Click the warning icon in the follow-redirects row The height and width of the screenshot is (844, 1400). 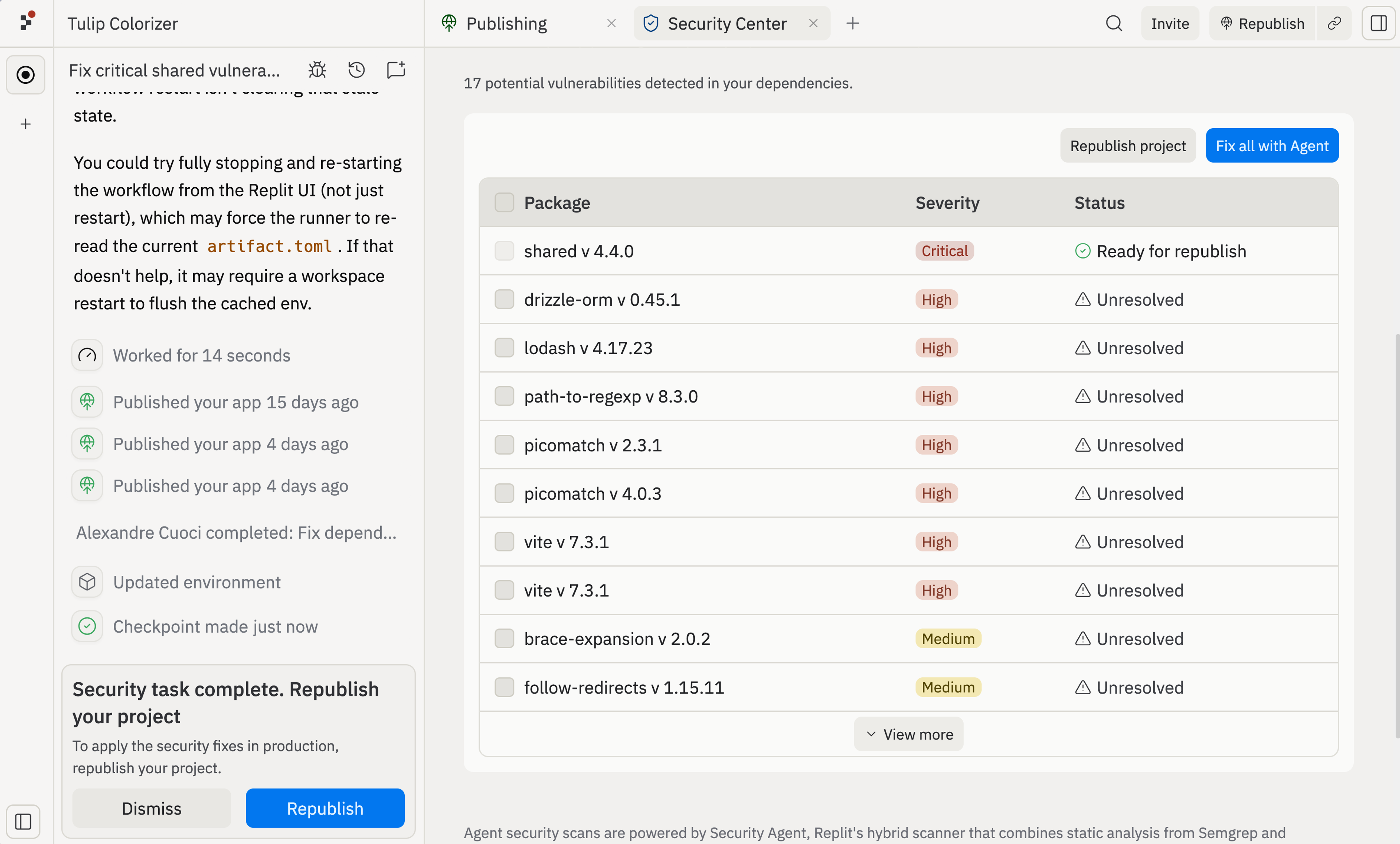tap(1082, 687)
